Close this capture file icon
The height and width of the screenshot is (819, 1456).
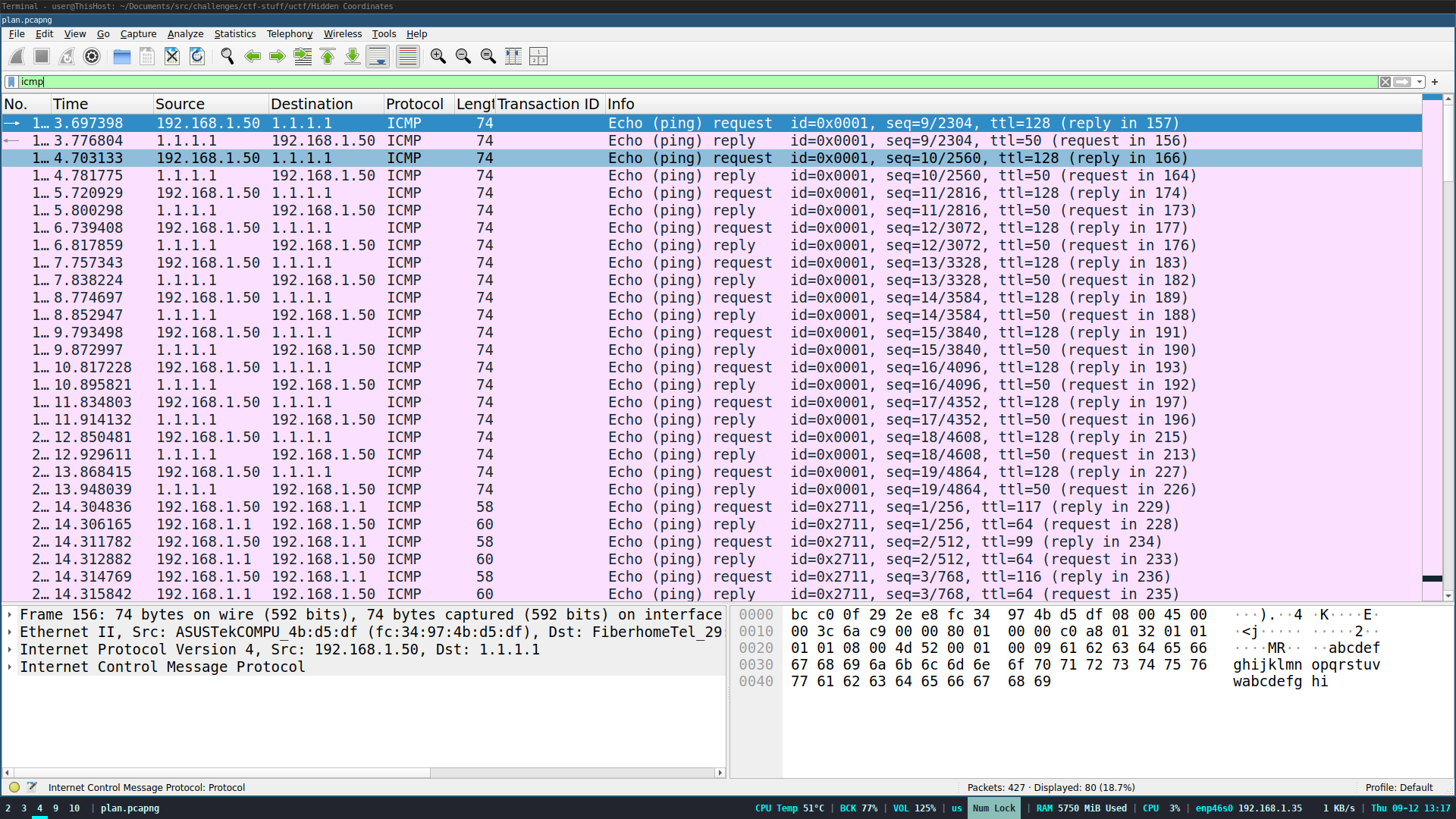tap(172, 56)
